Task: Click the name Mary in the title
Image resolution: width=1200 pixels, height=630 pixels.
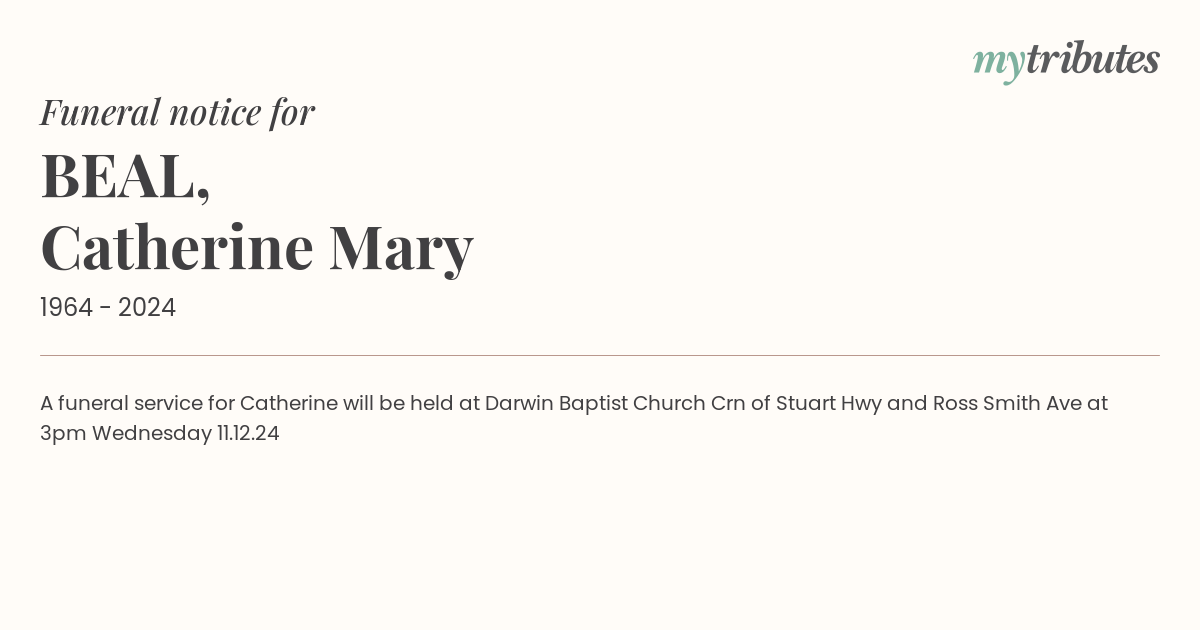Action: pos(401,250)
